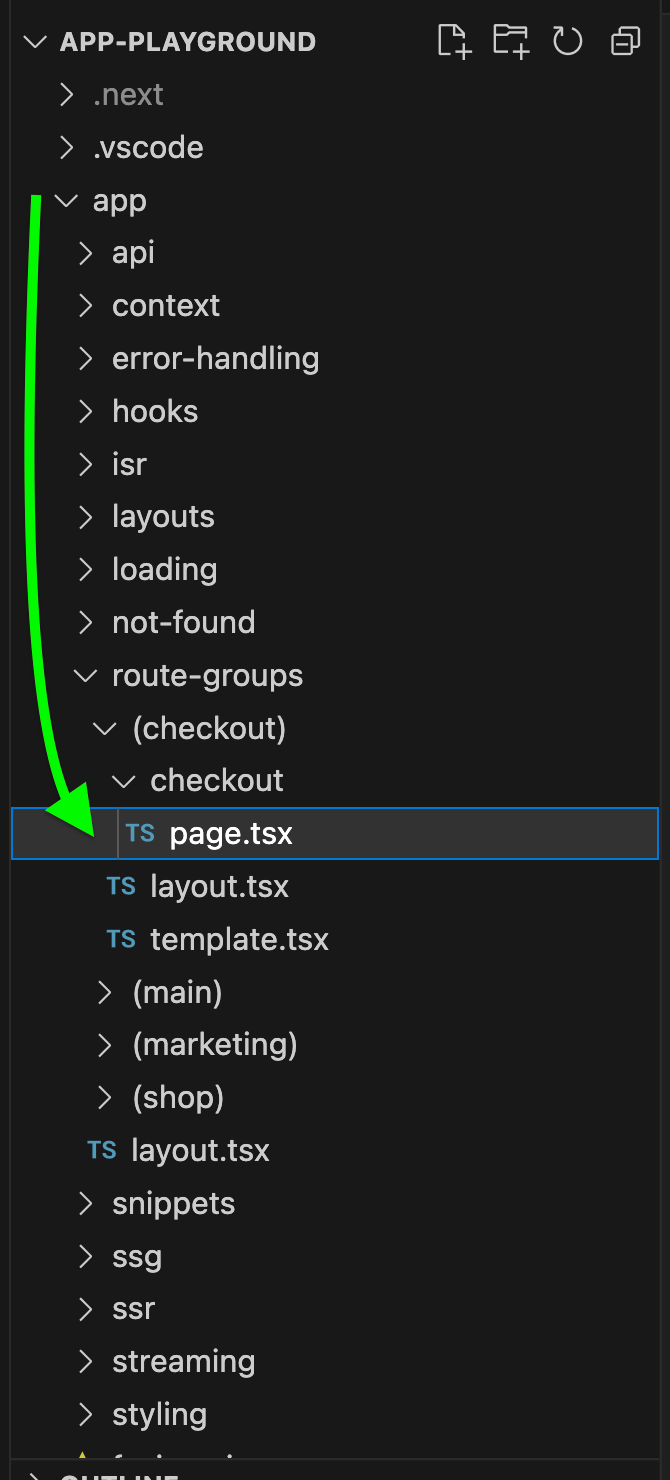Click the TS icon next to checkout's layout.tsx
Viewport: 670px width, 1480px height.
click(120, 886)
